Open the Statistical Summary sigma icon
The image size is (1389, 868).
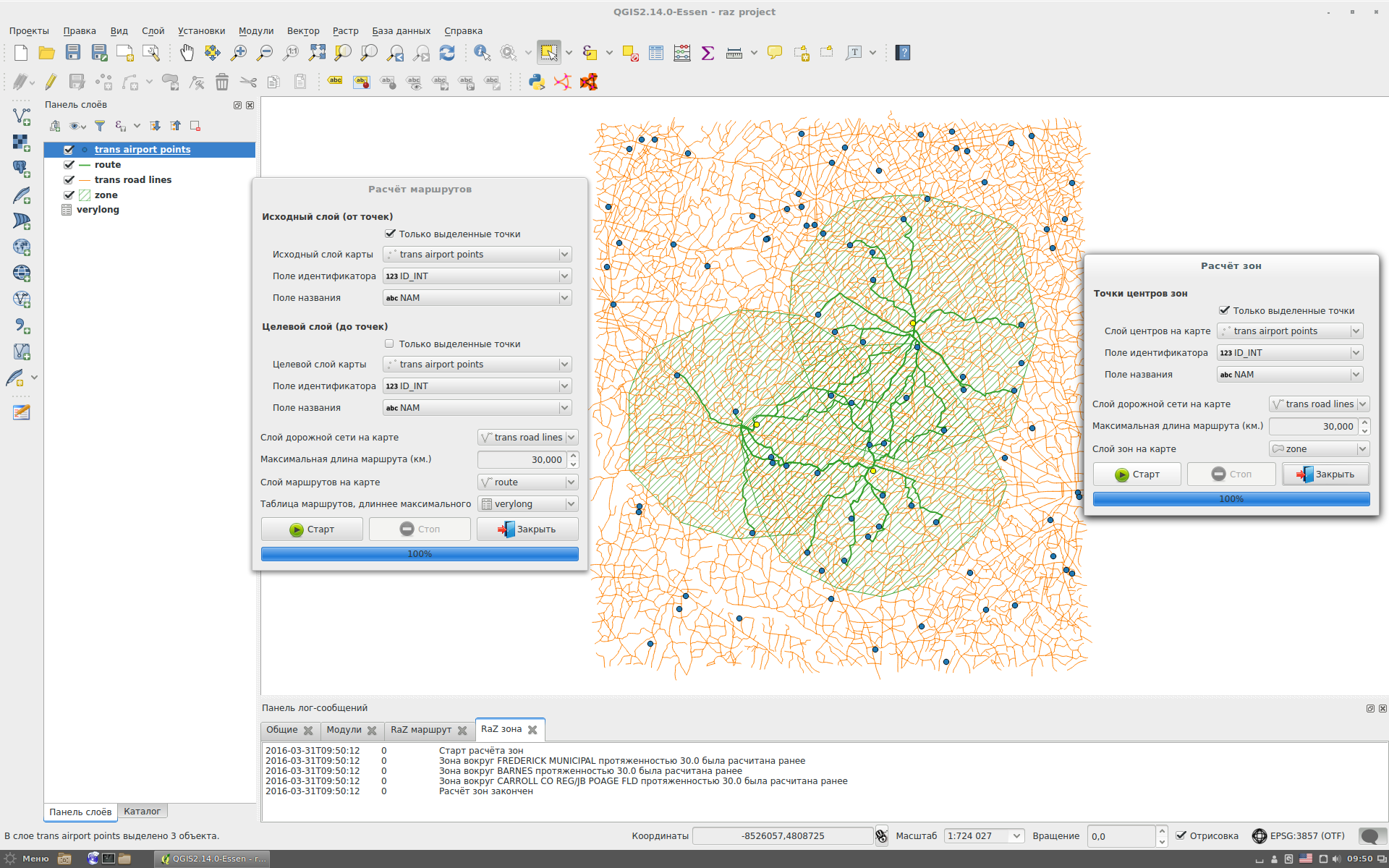(708, 53)
